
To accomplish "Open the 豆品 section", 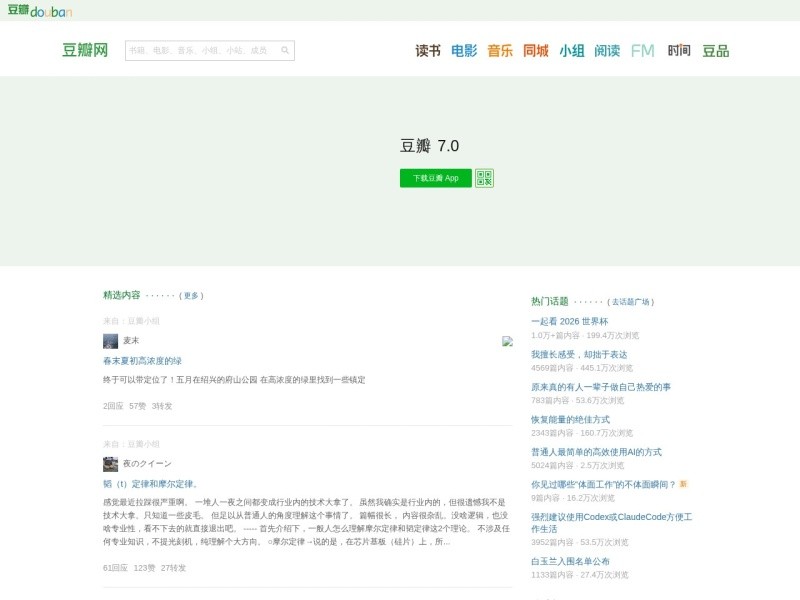I will click(x=716, y=51).
